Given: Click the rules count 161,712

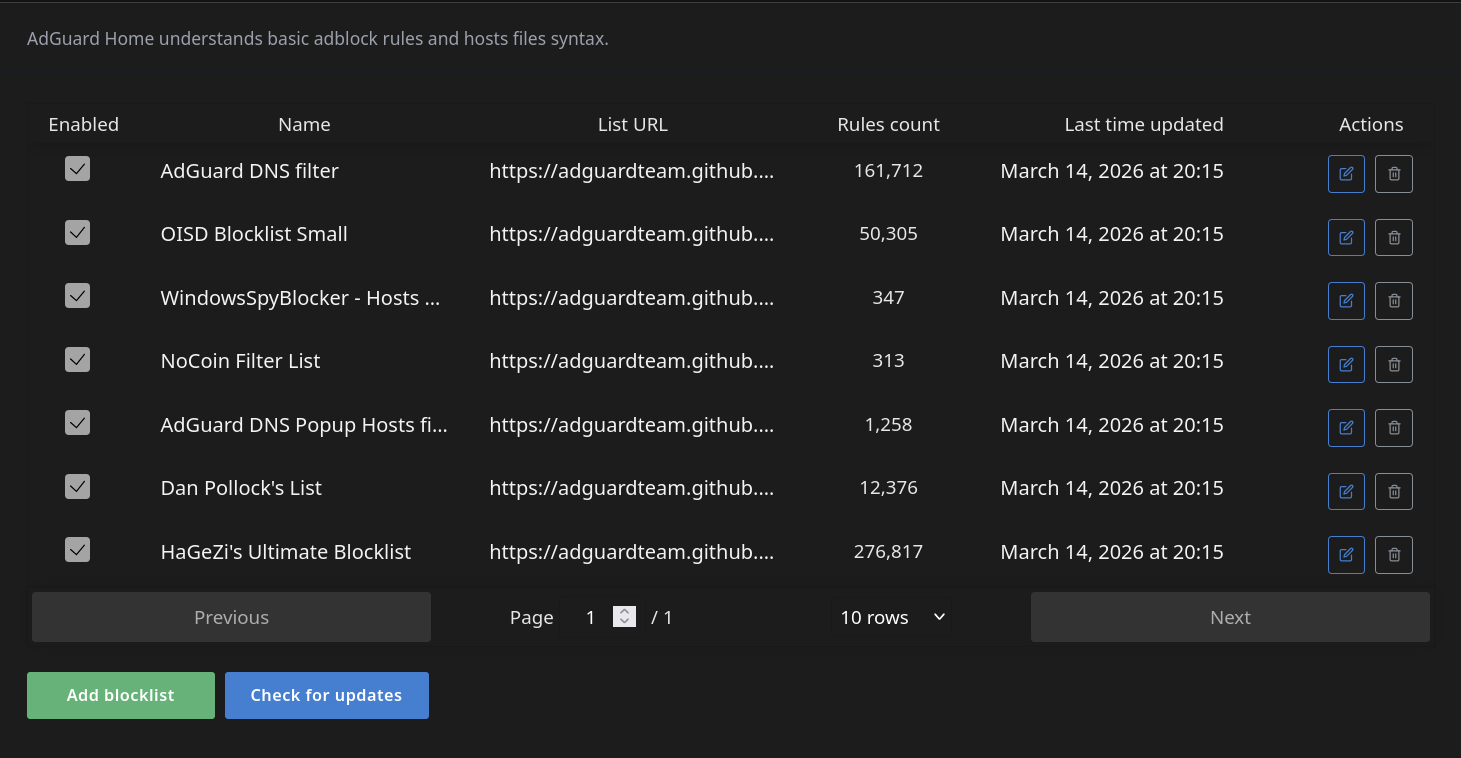Looking at the screenshot, I should 888,171.
